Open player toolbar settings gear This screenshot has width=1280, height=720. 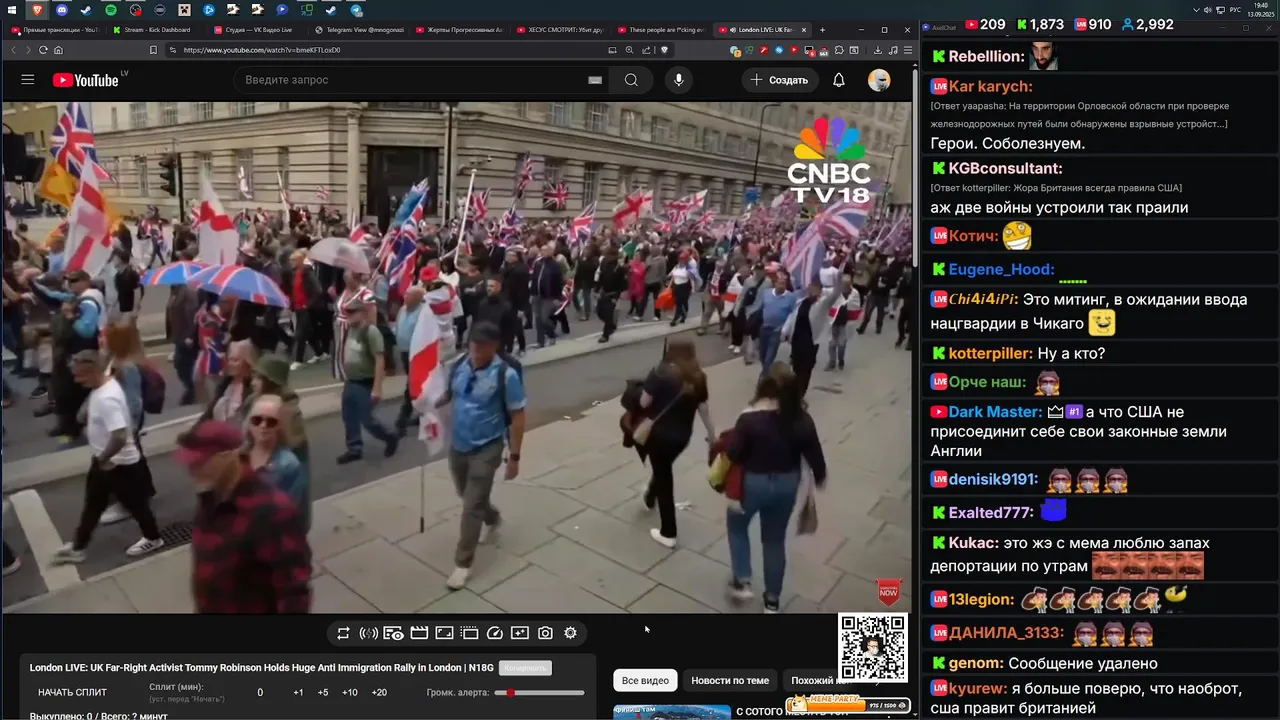(x=570, y=633)
